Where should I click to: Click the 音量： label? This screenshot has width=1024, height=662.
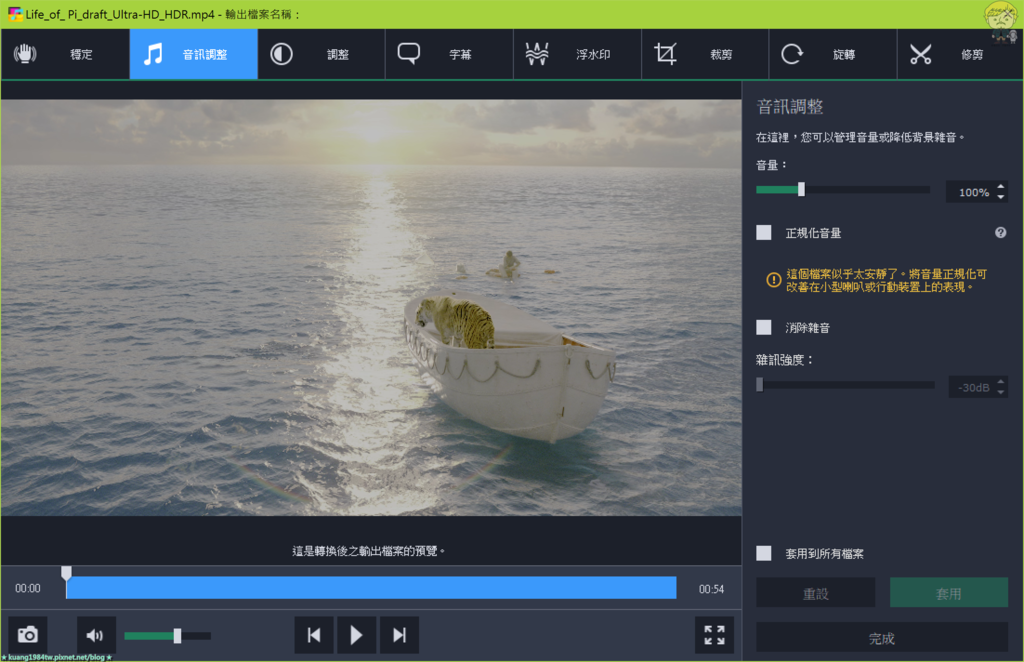tap(771, 165)
